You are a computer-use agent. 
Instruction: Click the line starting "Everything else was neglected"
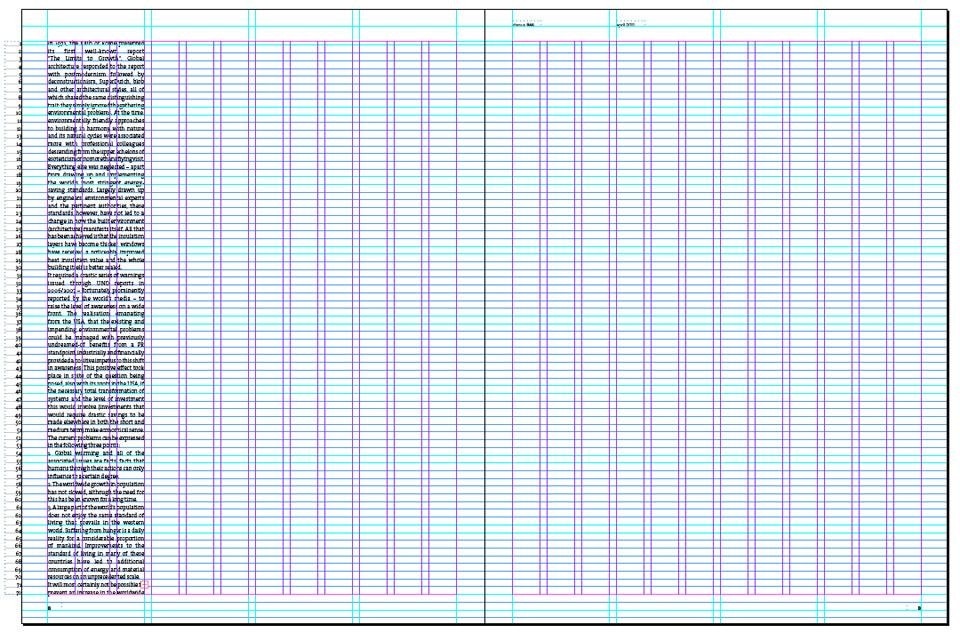[x=97, y=167]
